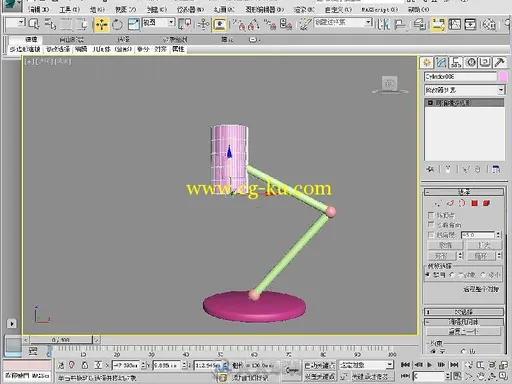Click the Loop selection button
This screenshot has width=512, height=384.
tap(480, 256)
